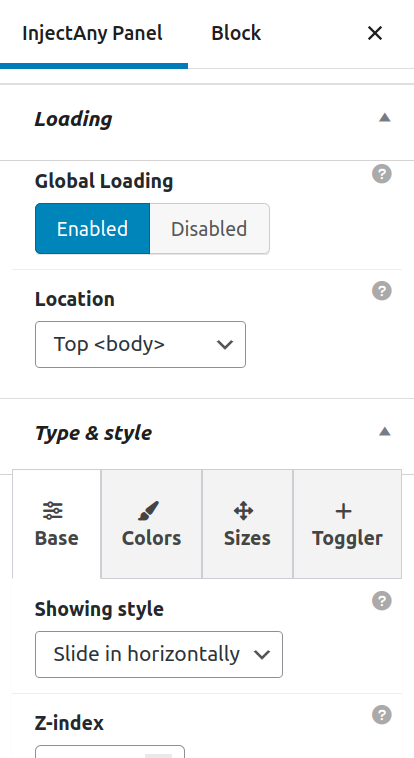The width and height of the screenshot is (414, 758).
Task: Click the plus icon on the Toggler tab
Action: (343, 511)
